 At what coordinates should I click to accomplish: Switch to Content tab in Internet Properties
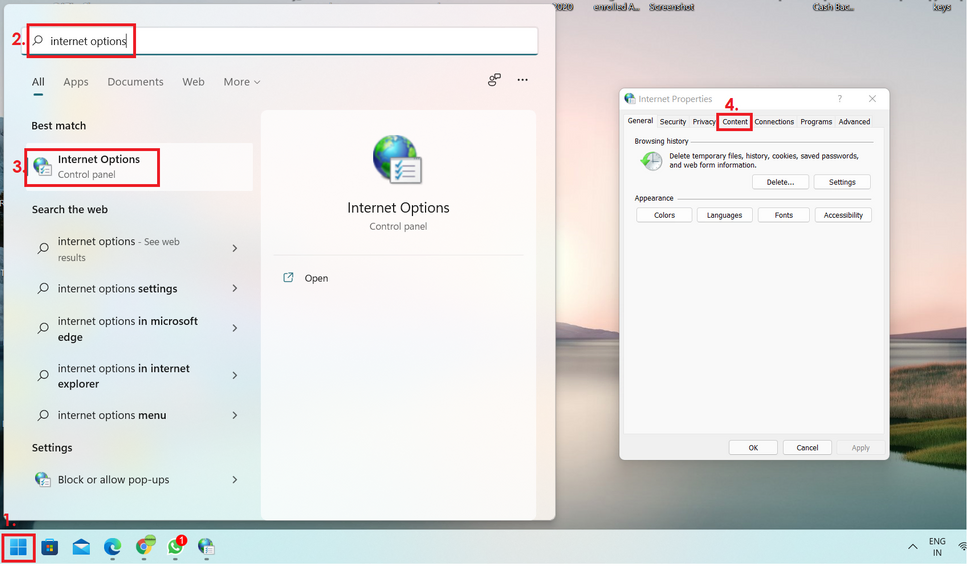tap(735, 122)
